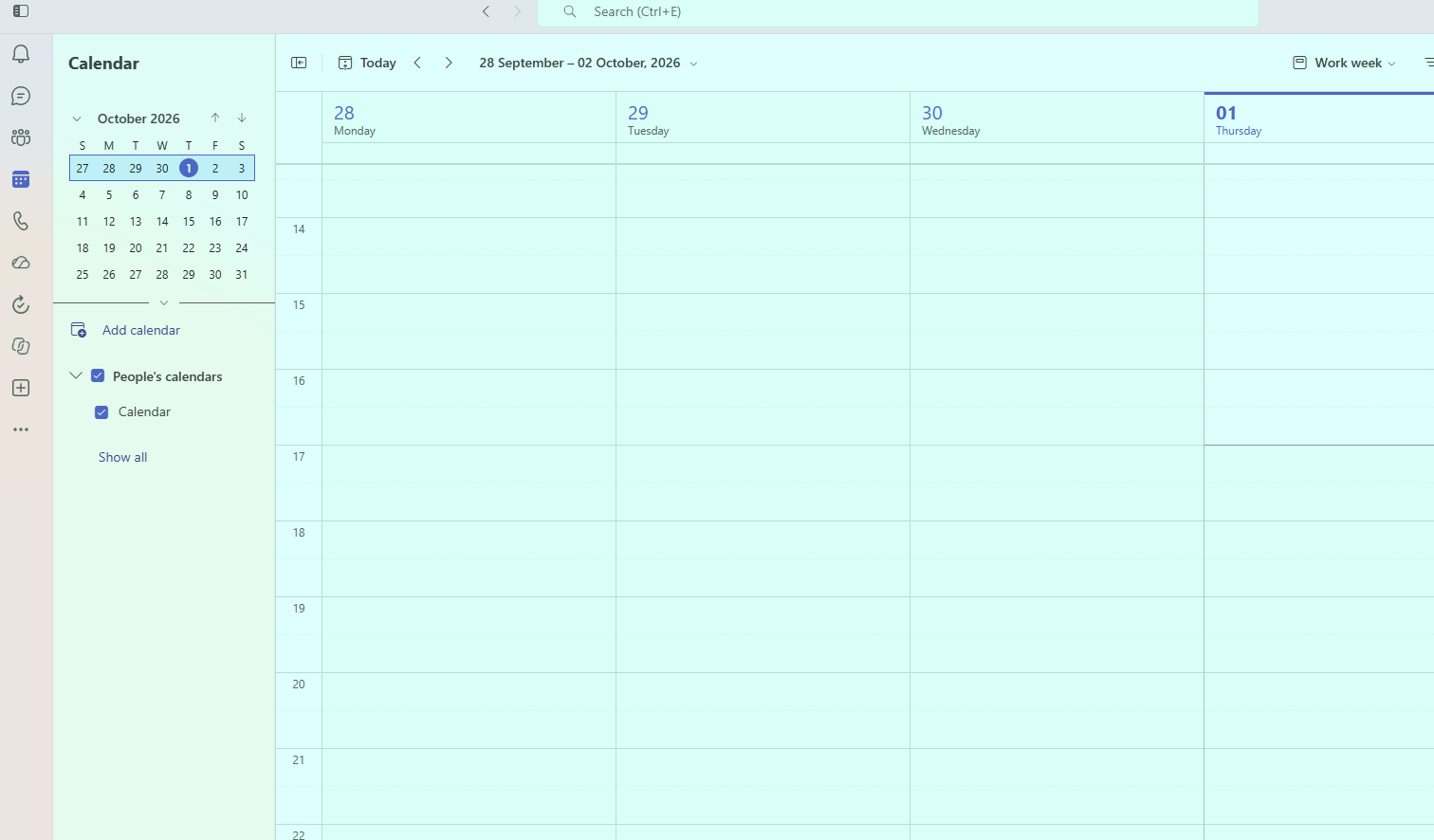Open the overlapping rounded squares app icon

click(x=21, y=346)
